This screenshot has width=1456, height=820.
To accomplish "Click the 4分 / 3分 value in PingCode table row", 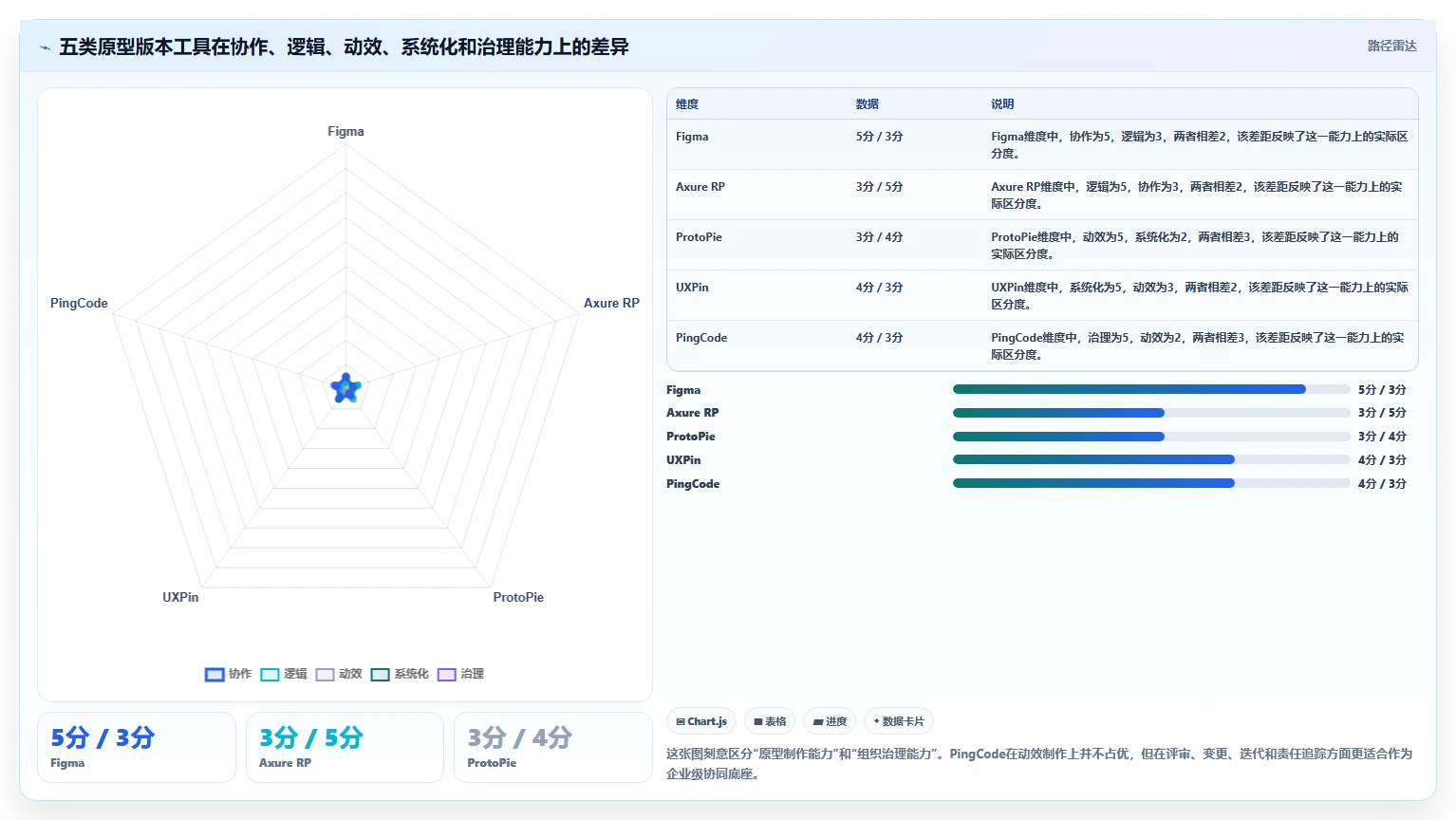I will coord(879,338).
